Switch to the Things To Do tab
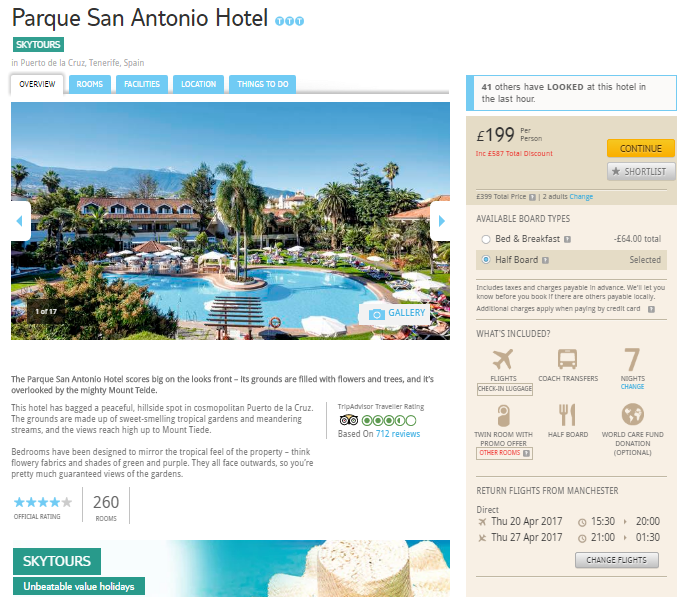The image size is (683, 597). click(x=263, y=84)
